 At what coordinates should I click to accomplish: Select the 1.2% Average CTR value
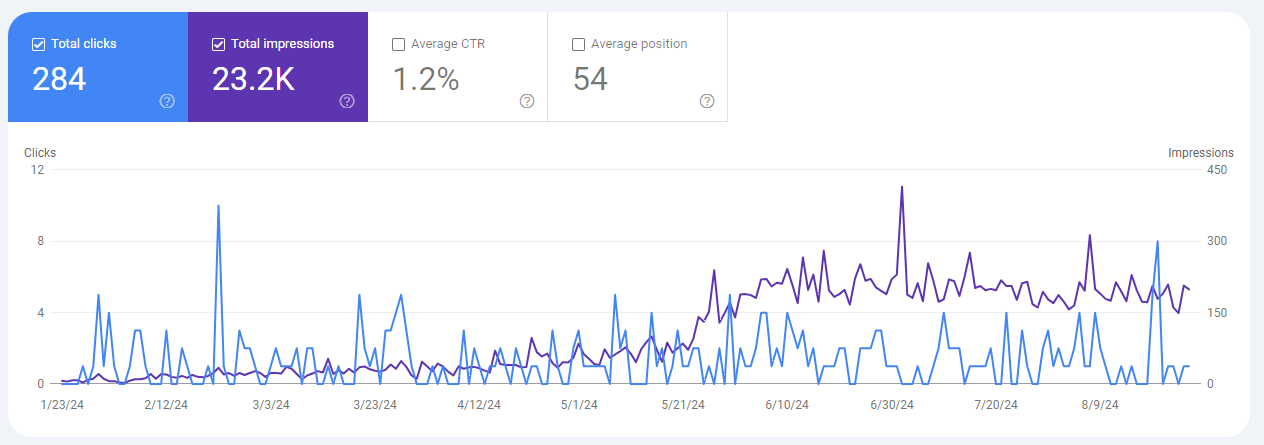pos(425,79)
